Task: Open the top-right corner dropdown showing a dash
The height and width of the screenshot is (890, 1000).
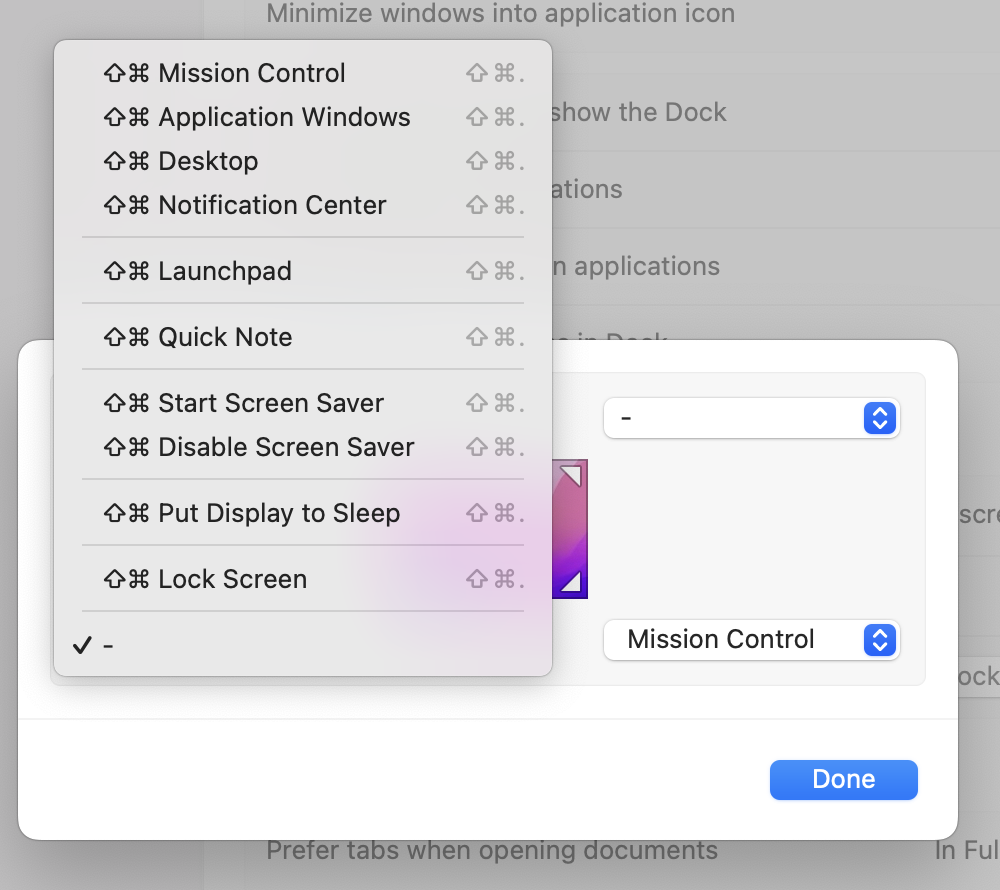Action: click(751, 418)
